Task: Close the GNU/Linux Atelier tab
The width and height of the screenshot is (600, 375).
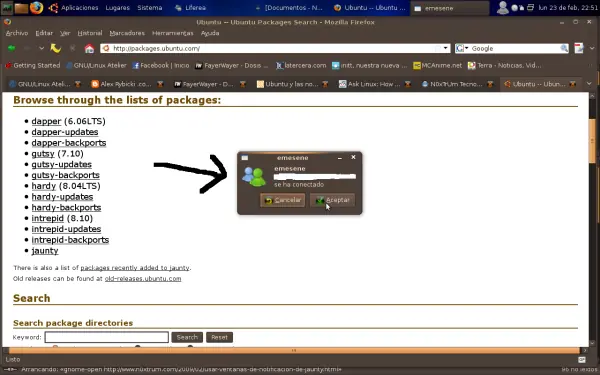Action: [78, 84]
